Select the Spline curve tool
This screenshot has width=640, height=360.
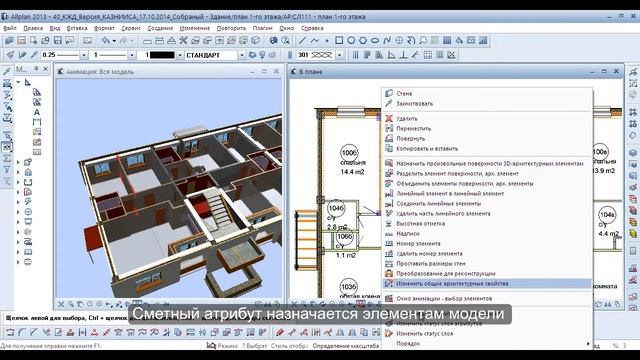click(x=387, y=40)
